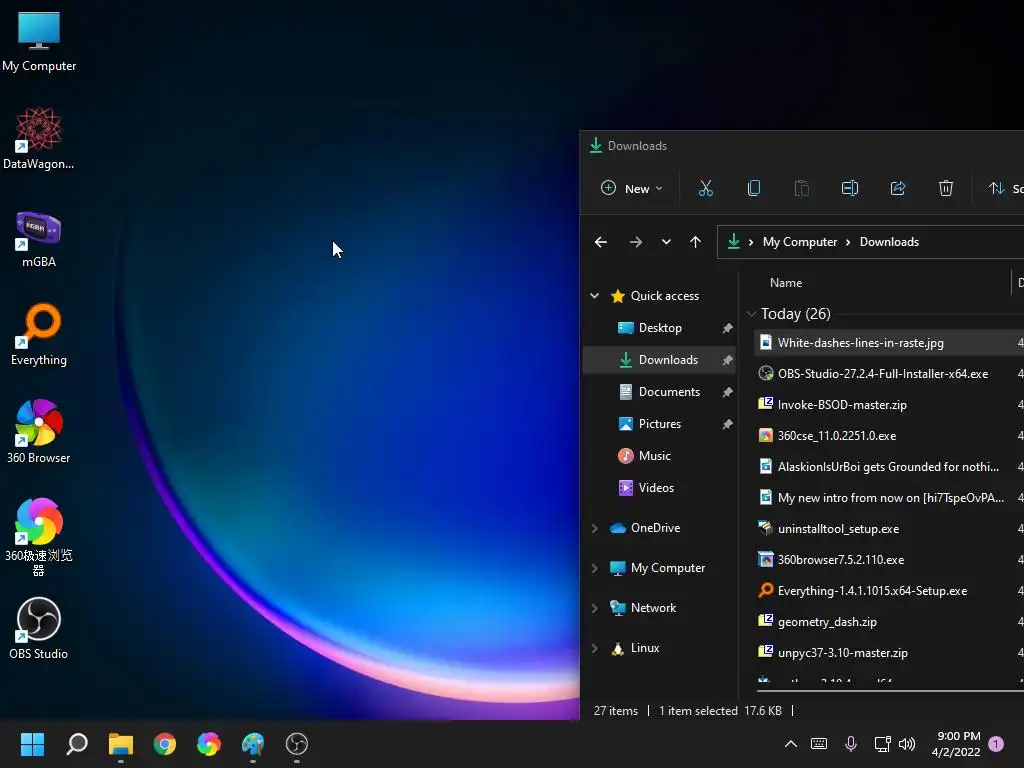Click the Paste icon in Explorer toolbar

click(x=801, y=189)
